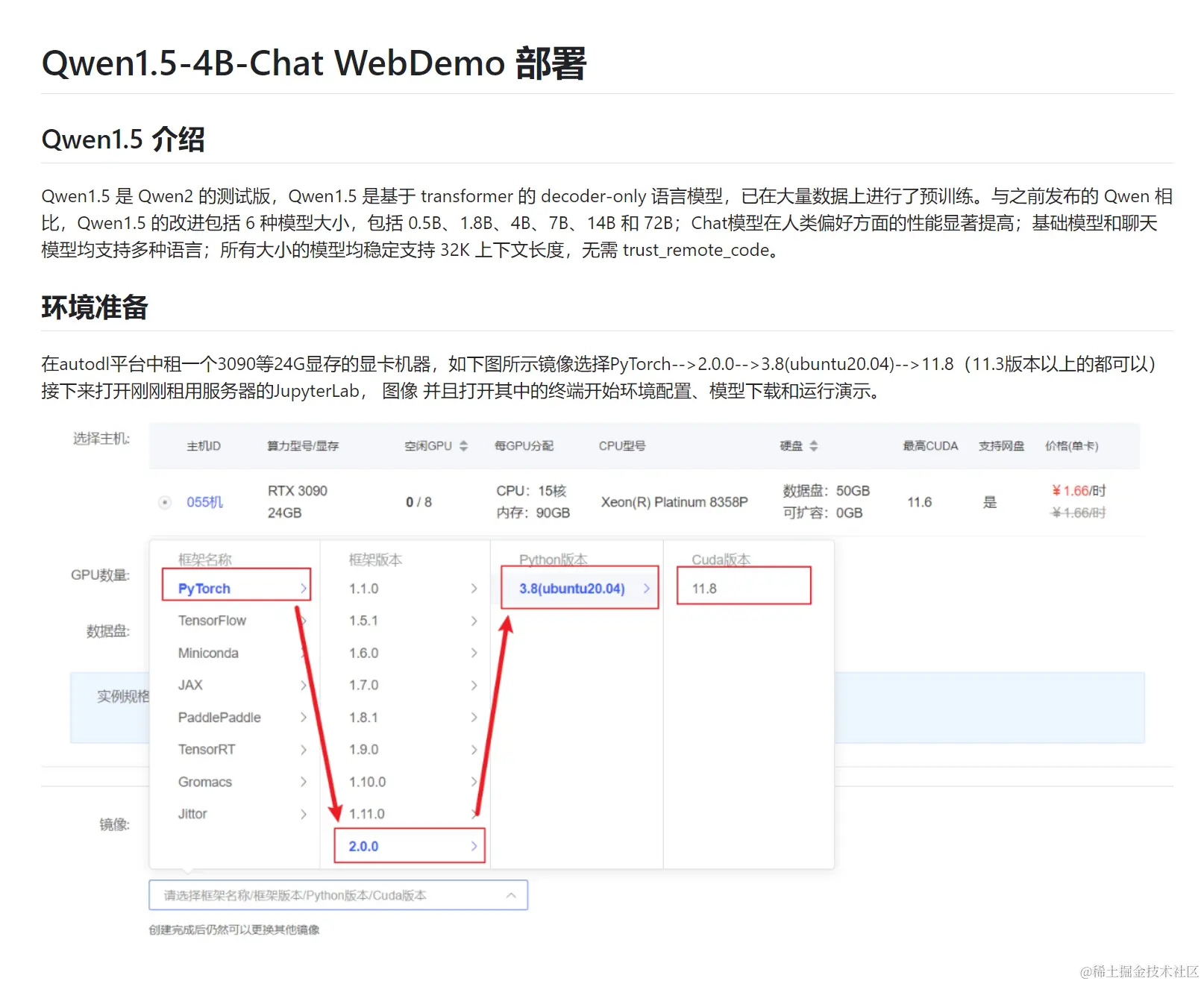Click the 价格(单卡) column header
The image size is (1204, 984).
pyautogui.click(x=1071, y=445)
